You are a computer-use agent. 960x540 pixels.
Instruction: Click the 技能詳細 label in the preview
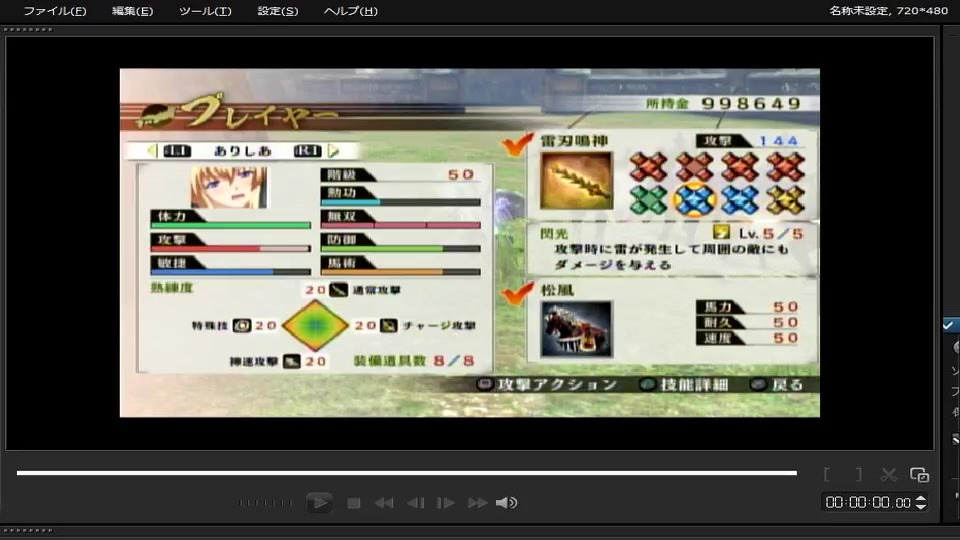click(694, 384)
